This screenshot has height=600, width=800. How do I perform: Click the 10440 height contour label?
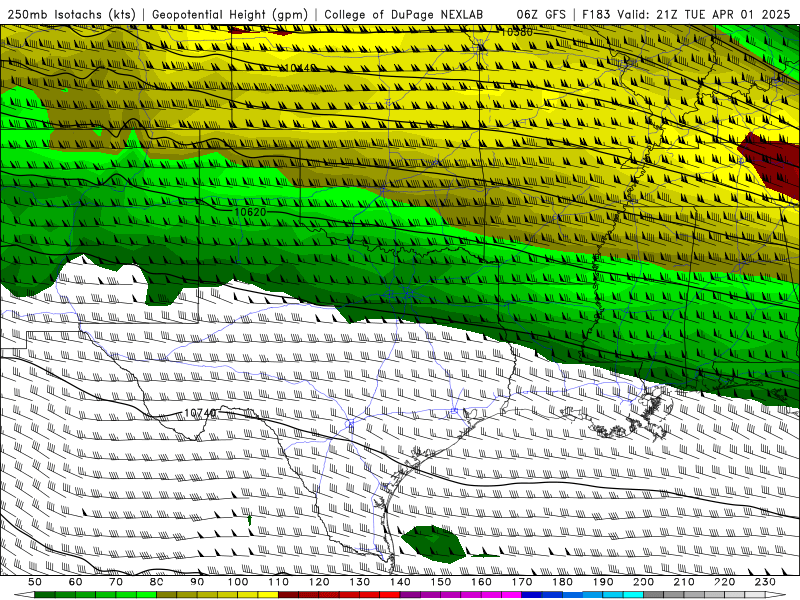click(x=300, y=68)
